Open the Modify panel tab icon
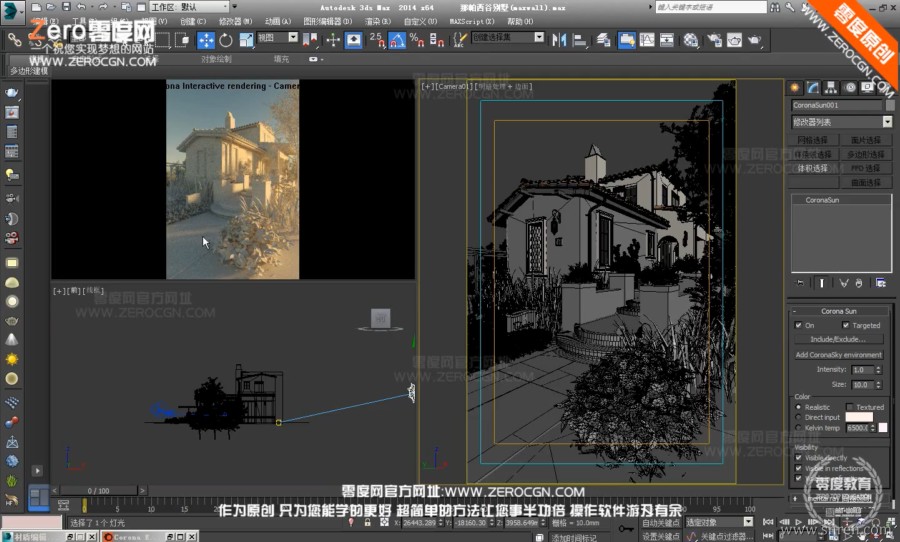This screenshot has width=900, height=542. 813,88
